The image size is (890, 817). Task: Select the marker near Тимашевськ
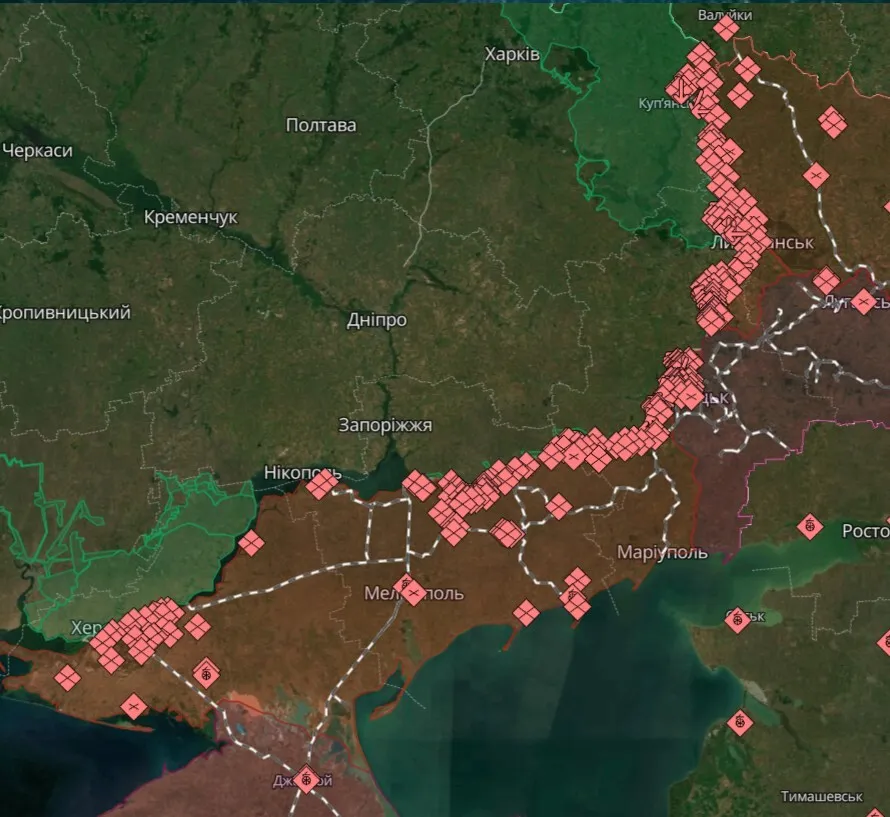tap(740, 722)
